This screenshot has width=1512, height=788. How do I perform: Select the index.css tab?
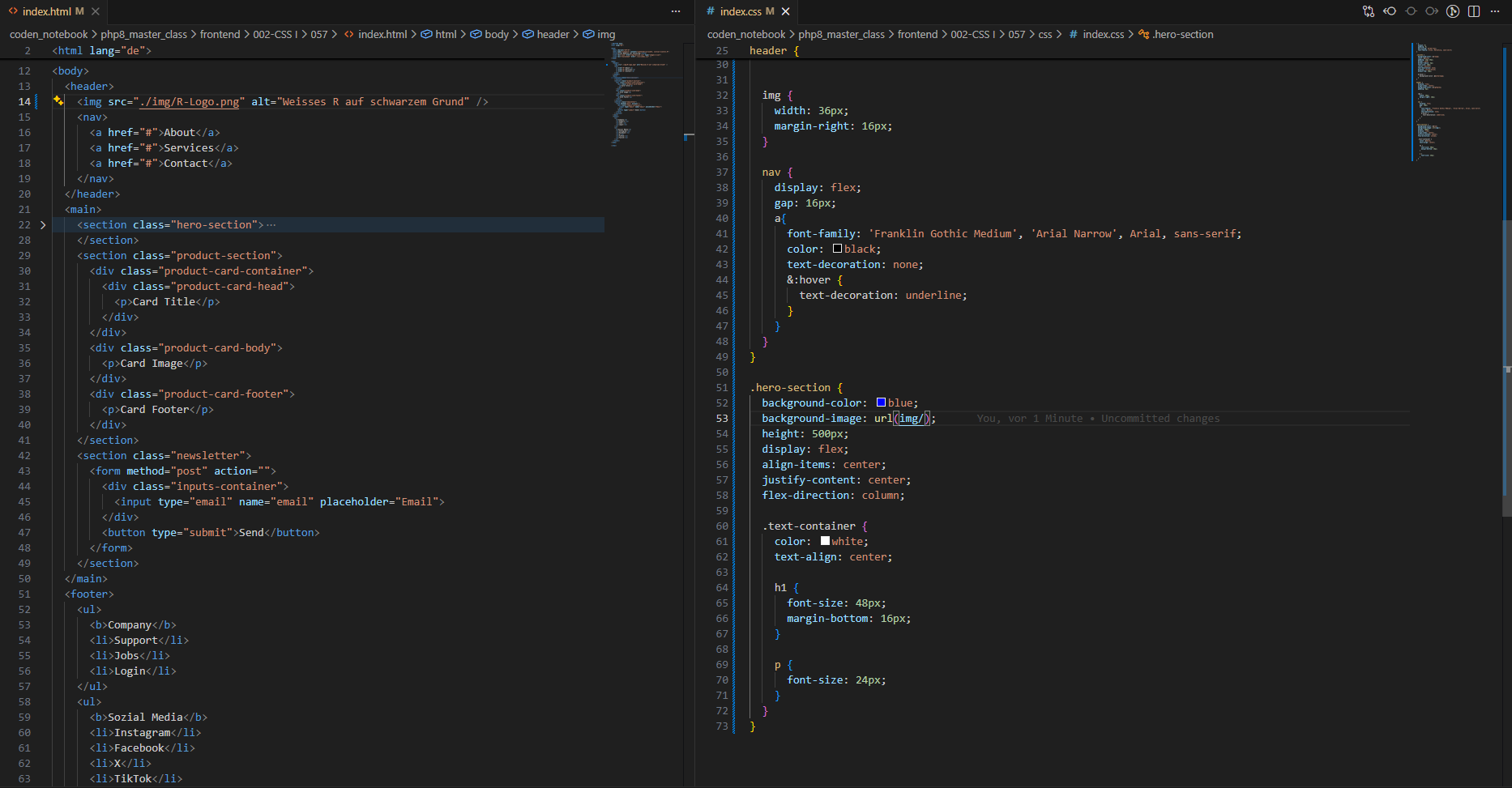[740, 11]
